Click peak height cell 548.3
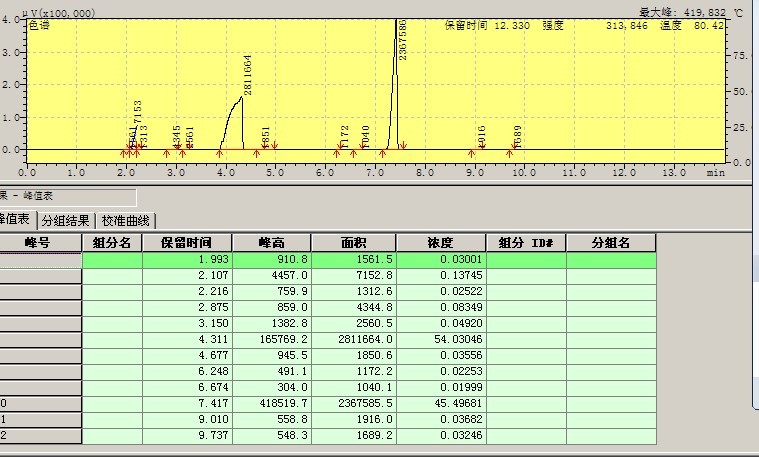This screenshot has width=759, height=457. (x=272, y=435)
